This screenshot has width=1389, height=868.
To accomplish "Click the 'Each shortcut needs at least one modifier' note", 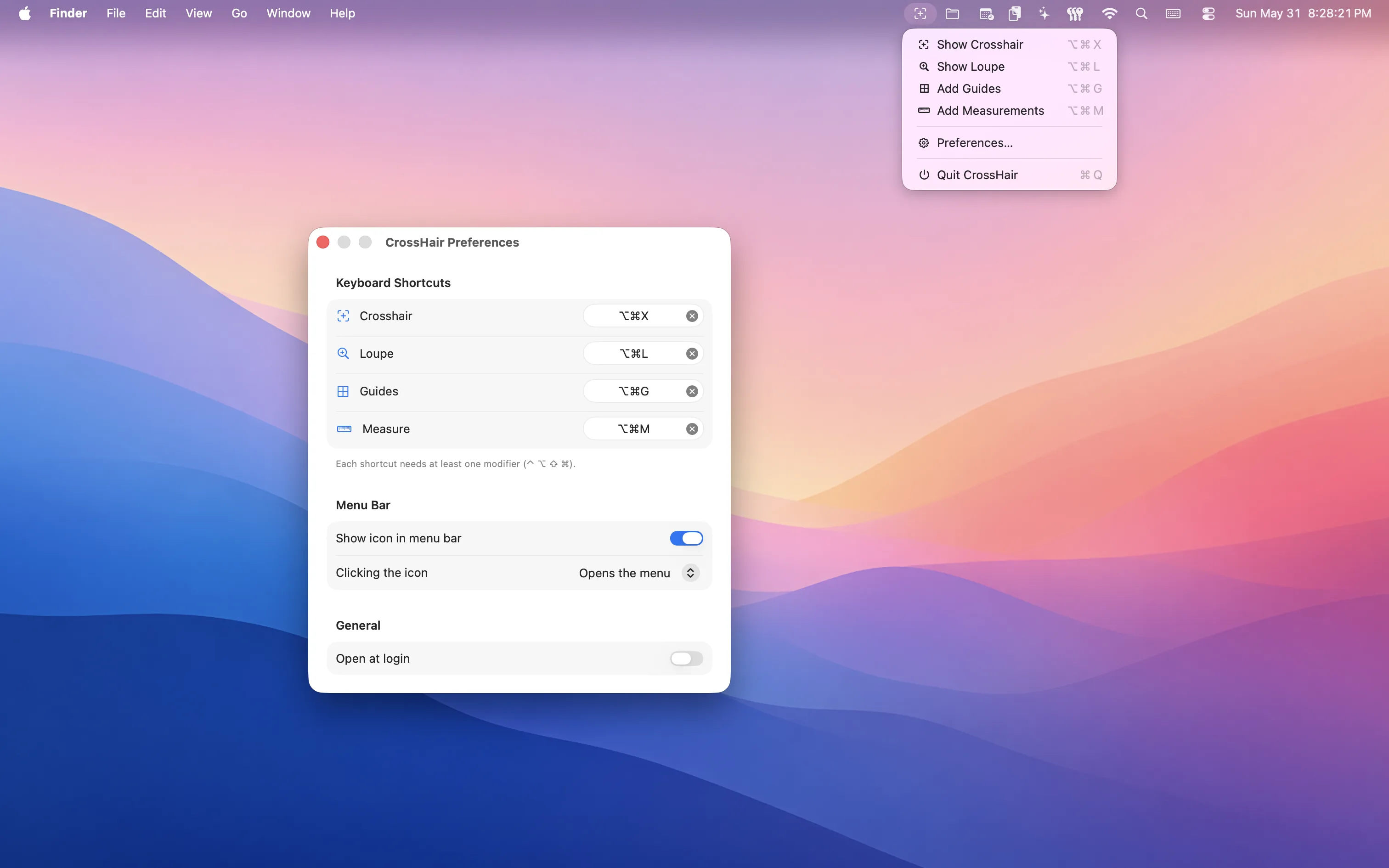I will (455, 464).
